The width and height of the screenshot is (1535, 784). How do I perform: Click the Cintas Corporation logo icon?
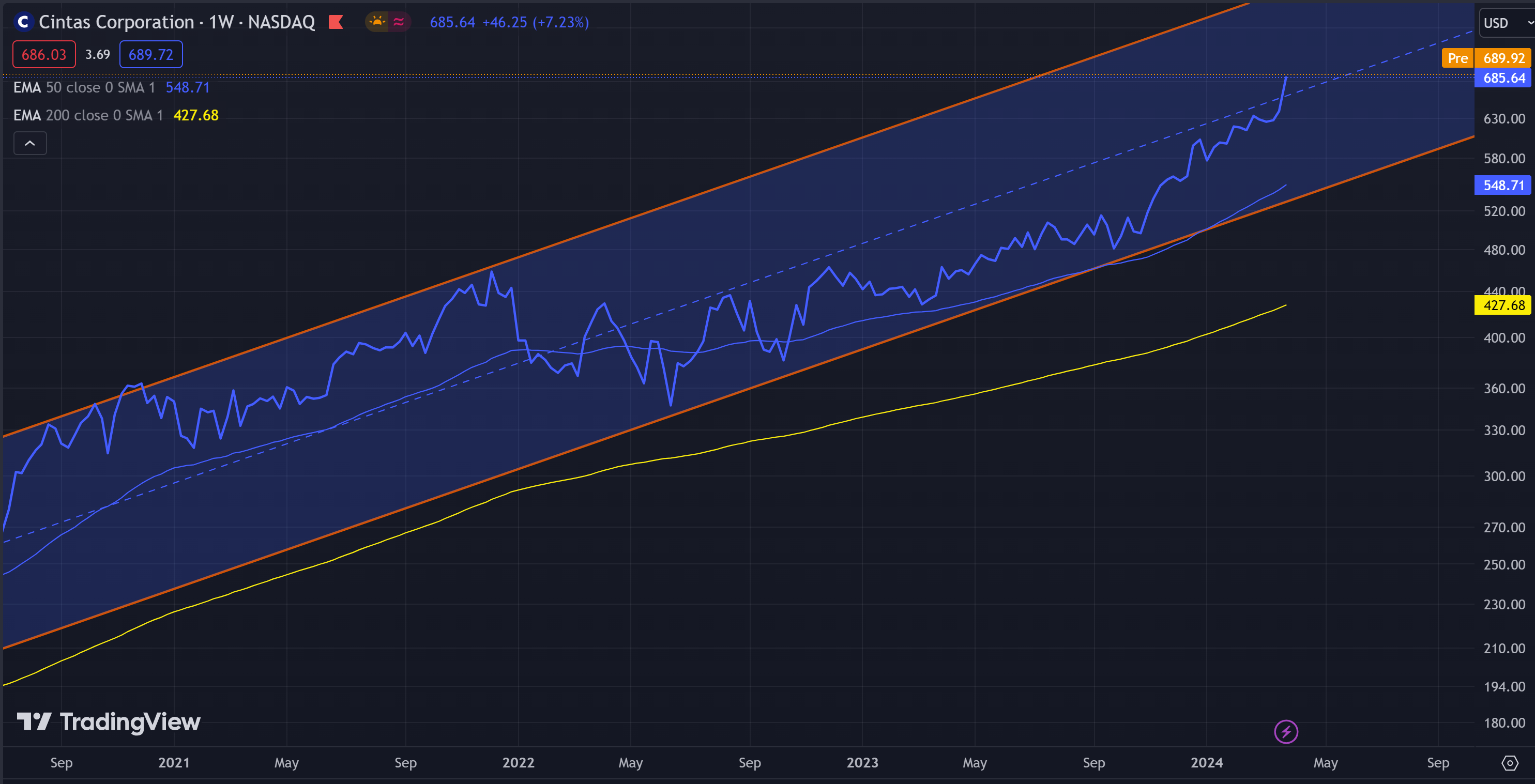tap(23, 22)
